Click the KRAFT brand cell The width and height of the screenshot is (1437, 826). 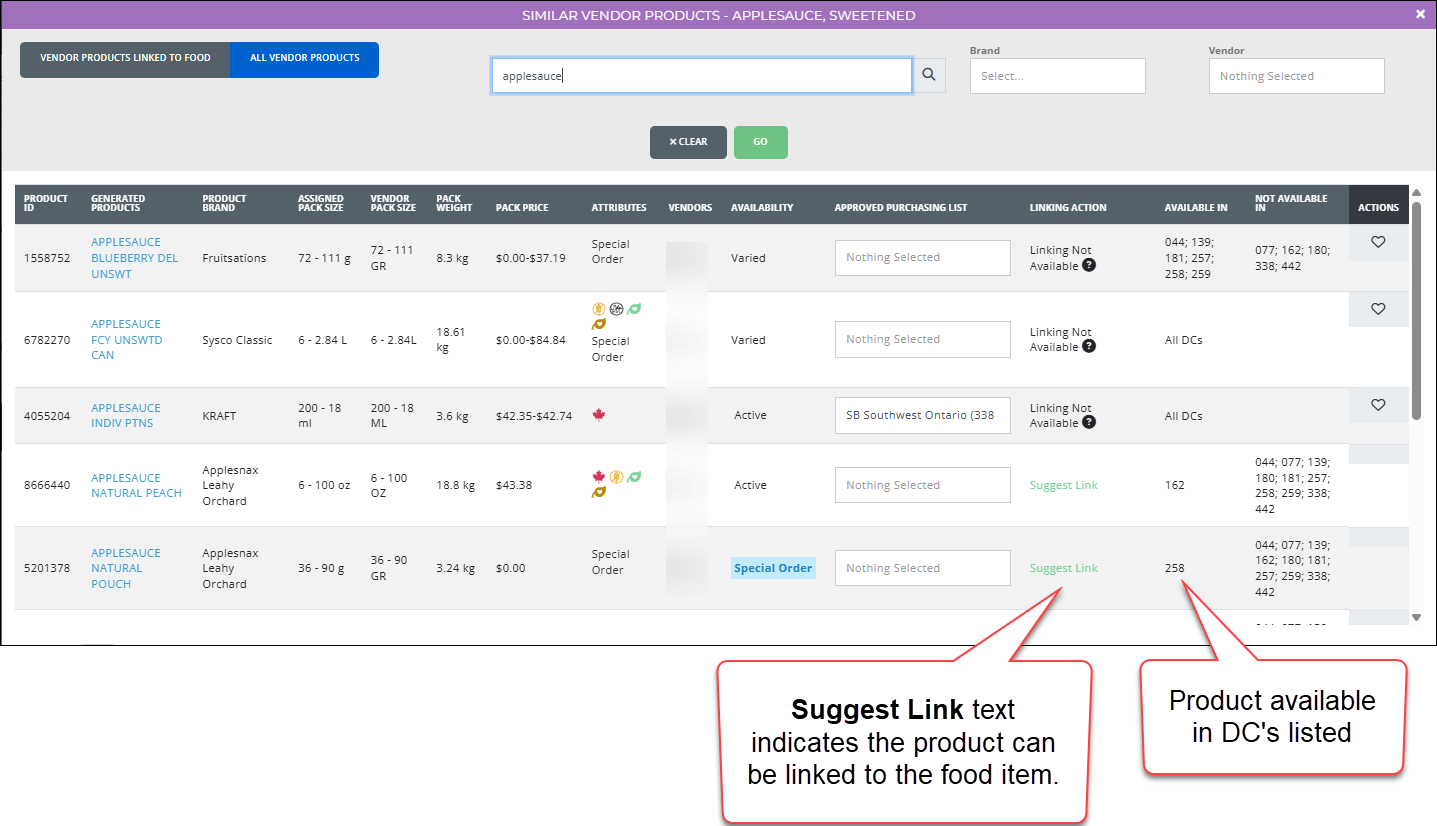point(219,416)
